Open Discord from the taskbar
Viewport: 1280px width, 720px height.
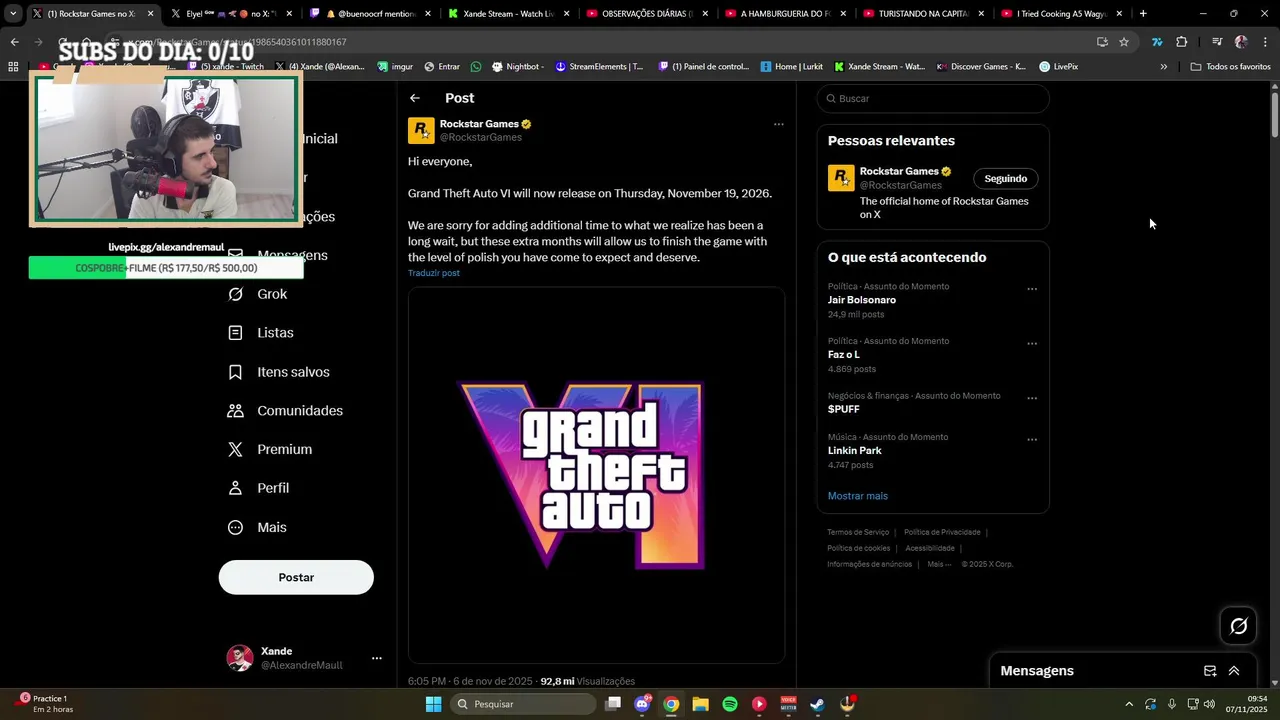642,704
